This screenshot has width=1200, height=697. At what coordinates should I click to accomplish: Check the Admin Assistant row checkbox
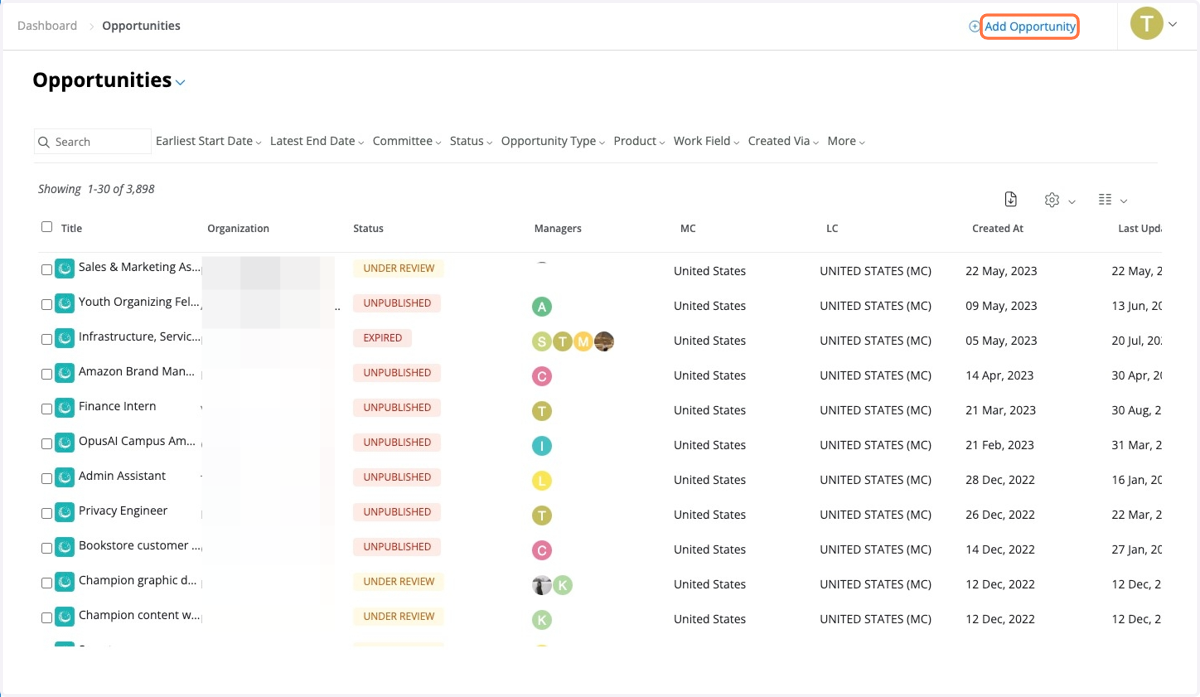click(x=47, y=479)
